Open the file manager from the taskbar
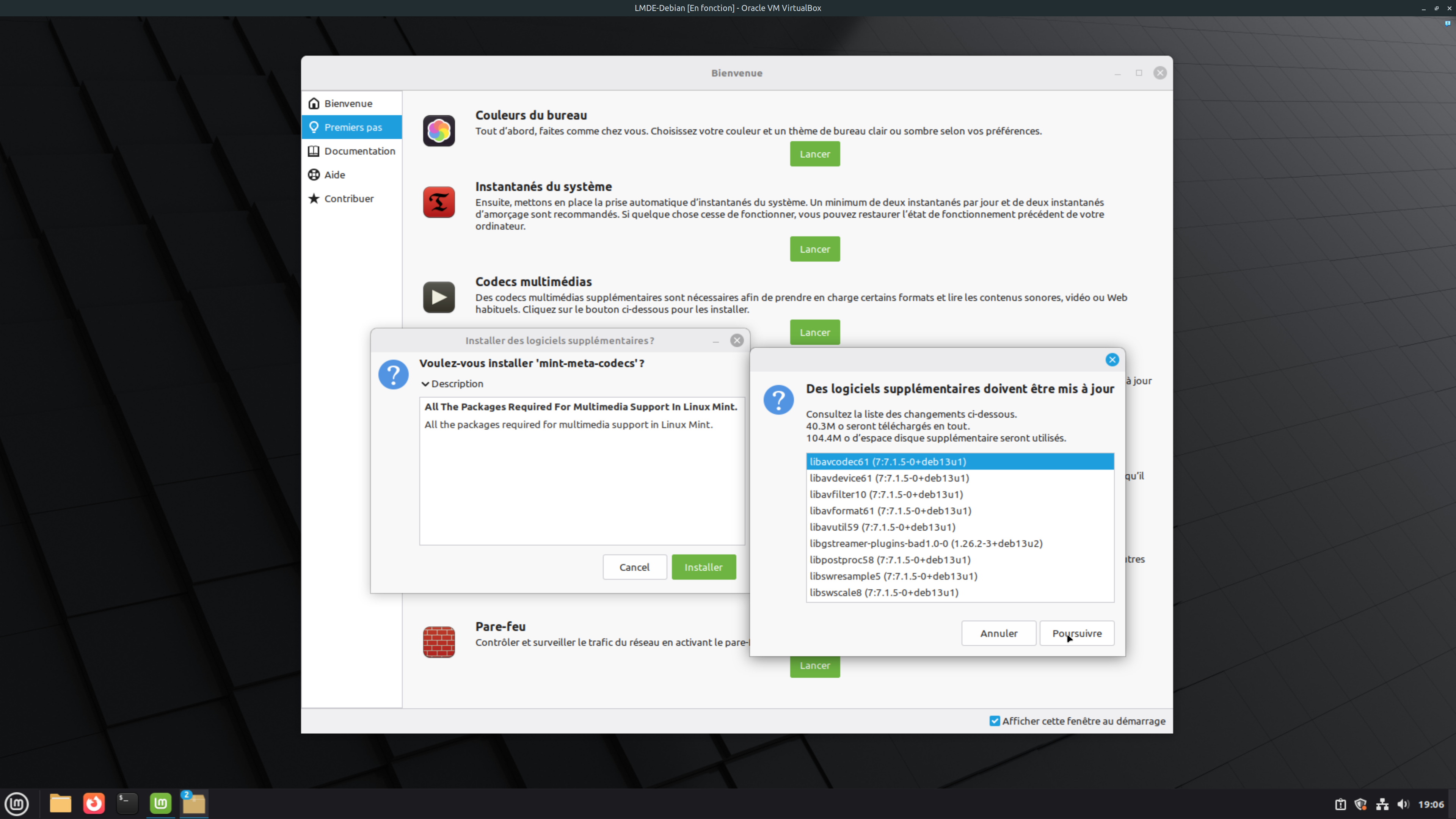 pos(61,803)
